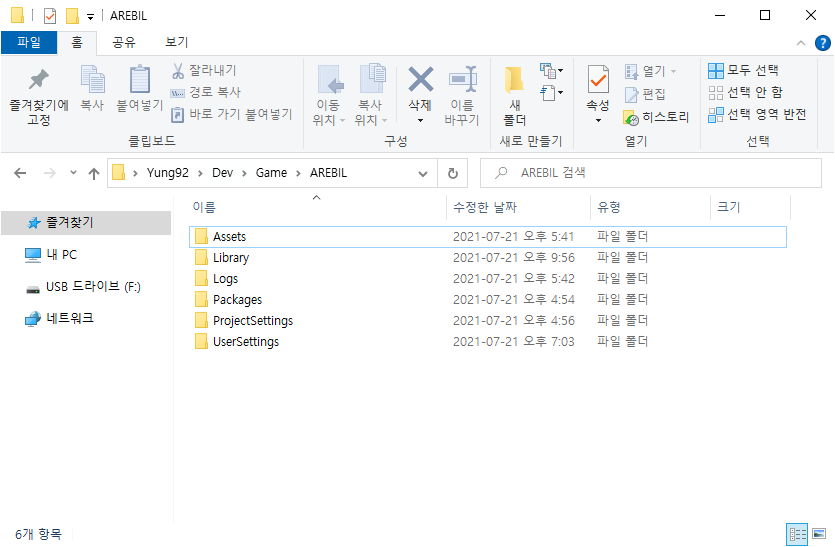Select the Assets folder
835x547 pixels.
click(x=488, y=236)
